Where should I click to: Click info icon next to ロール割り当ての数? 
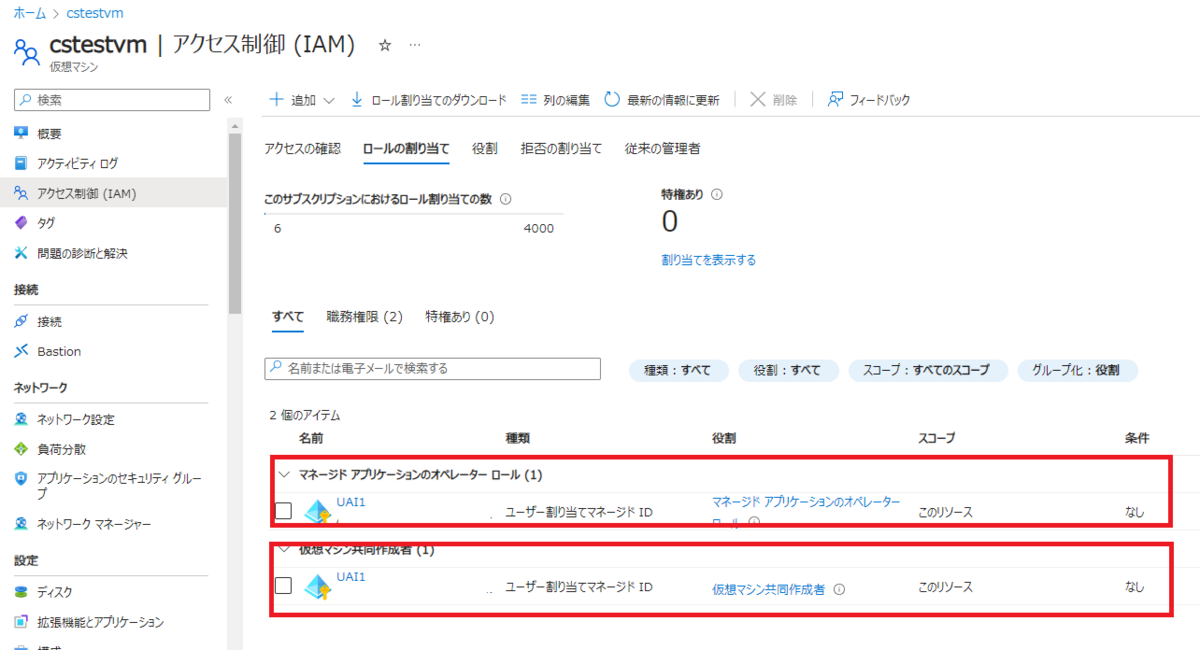click(505, 199)
